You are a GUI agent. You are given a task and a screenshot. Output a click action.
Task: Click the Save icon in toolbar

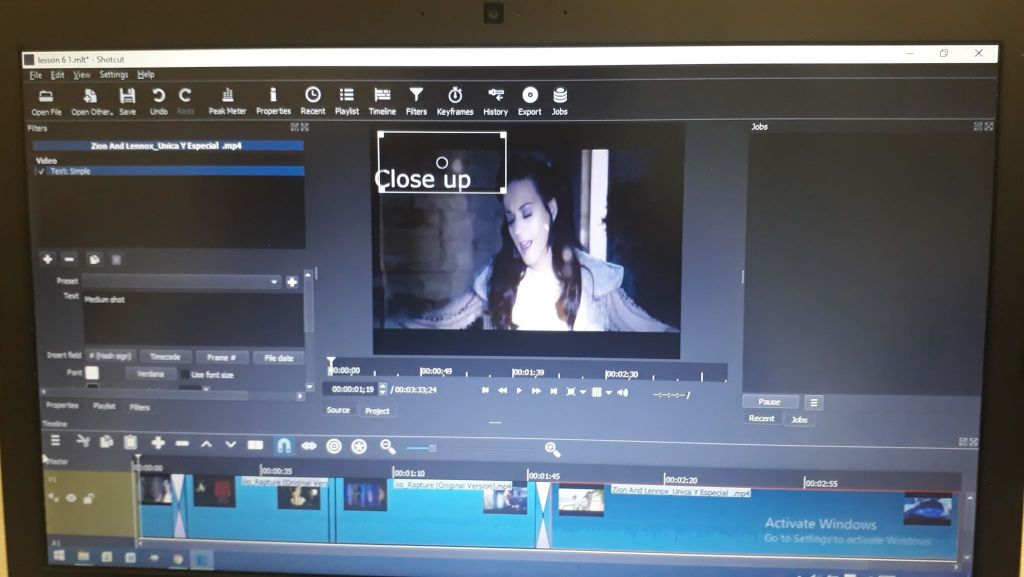(x=127, y=100)
